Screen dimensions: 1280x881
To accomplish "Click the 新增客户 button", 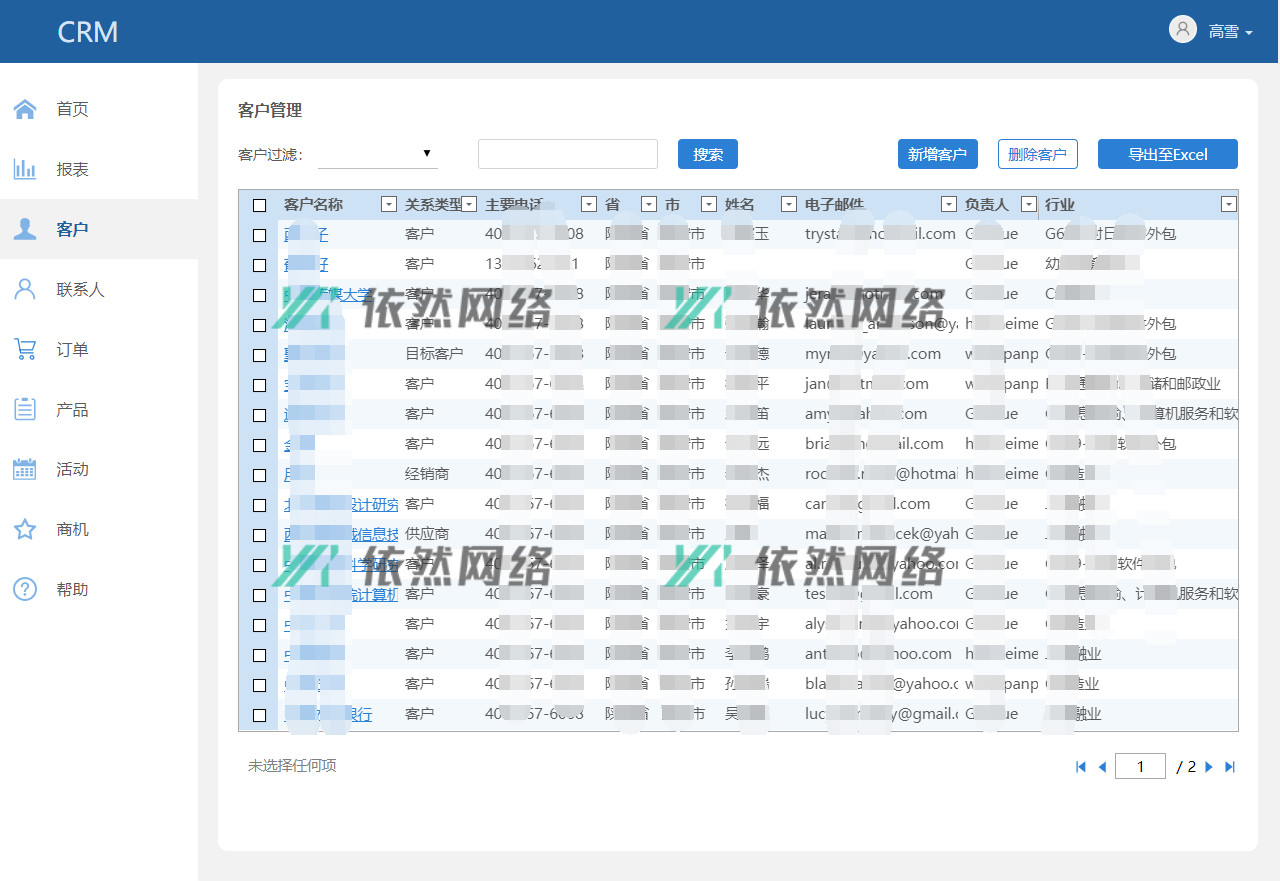I will 937,154.
